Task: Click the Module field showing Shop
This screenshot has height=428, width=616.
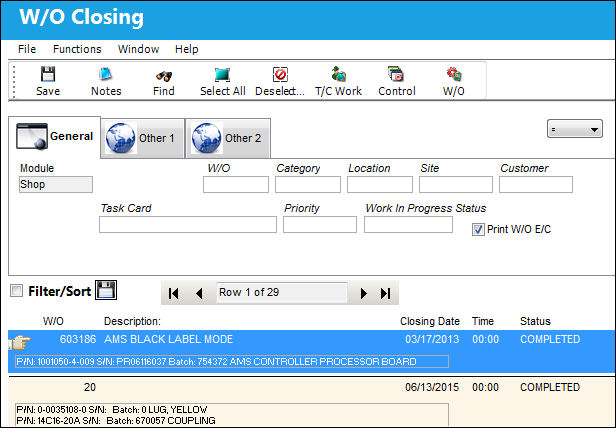Action: coord(56,184)
